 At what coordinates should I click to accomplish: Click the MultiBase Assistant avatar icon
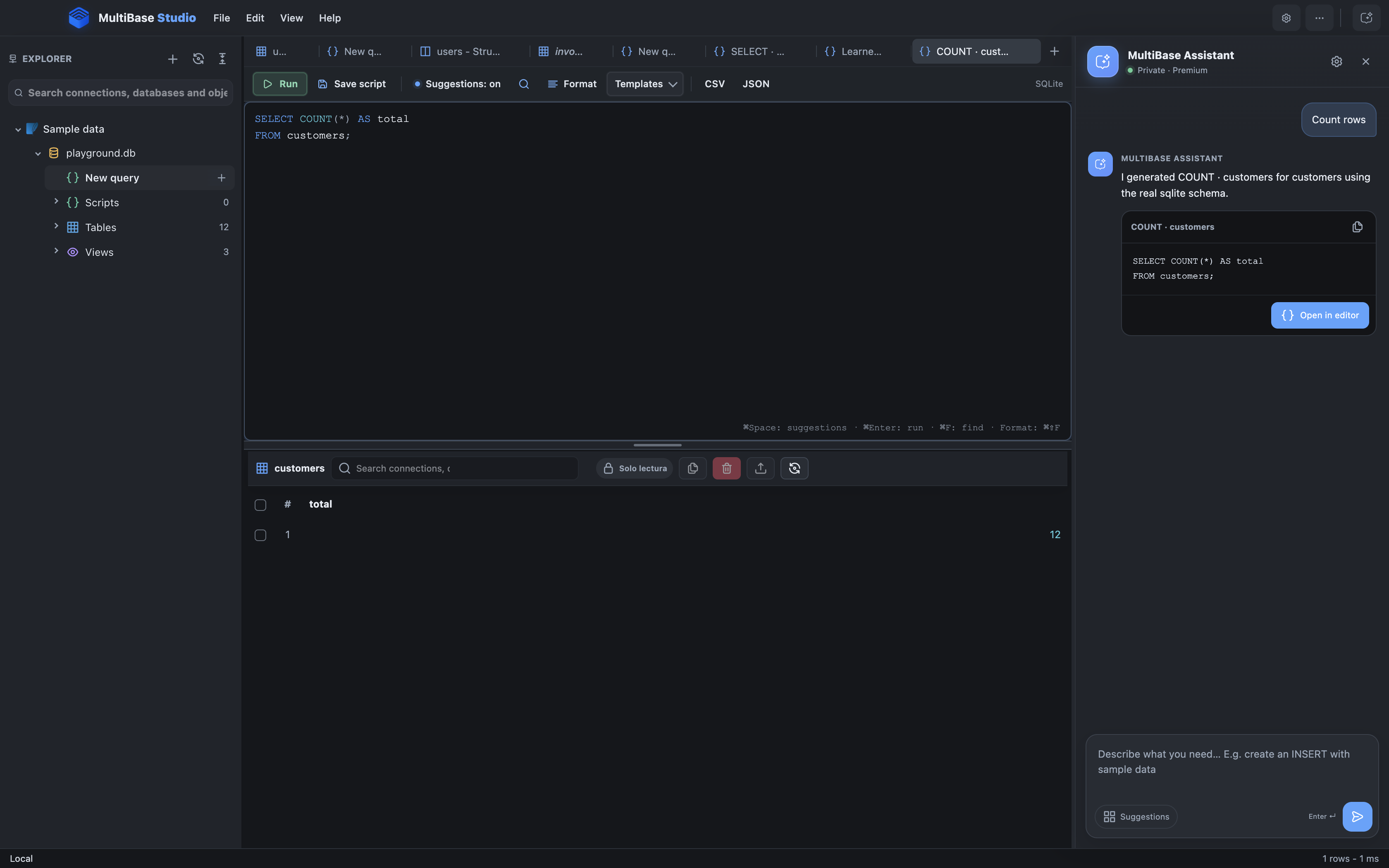(x=1103, y=62)
